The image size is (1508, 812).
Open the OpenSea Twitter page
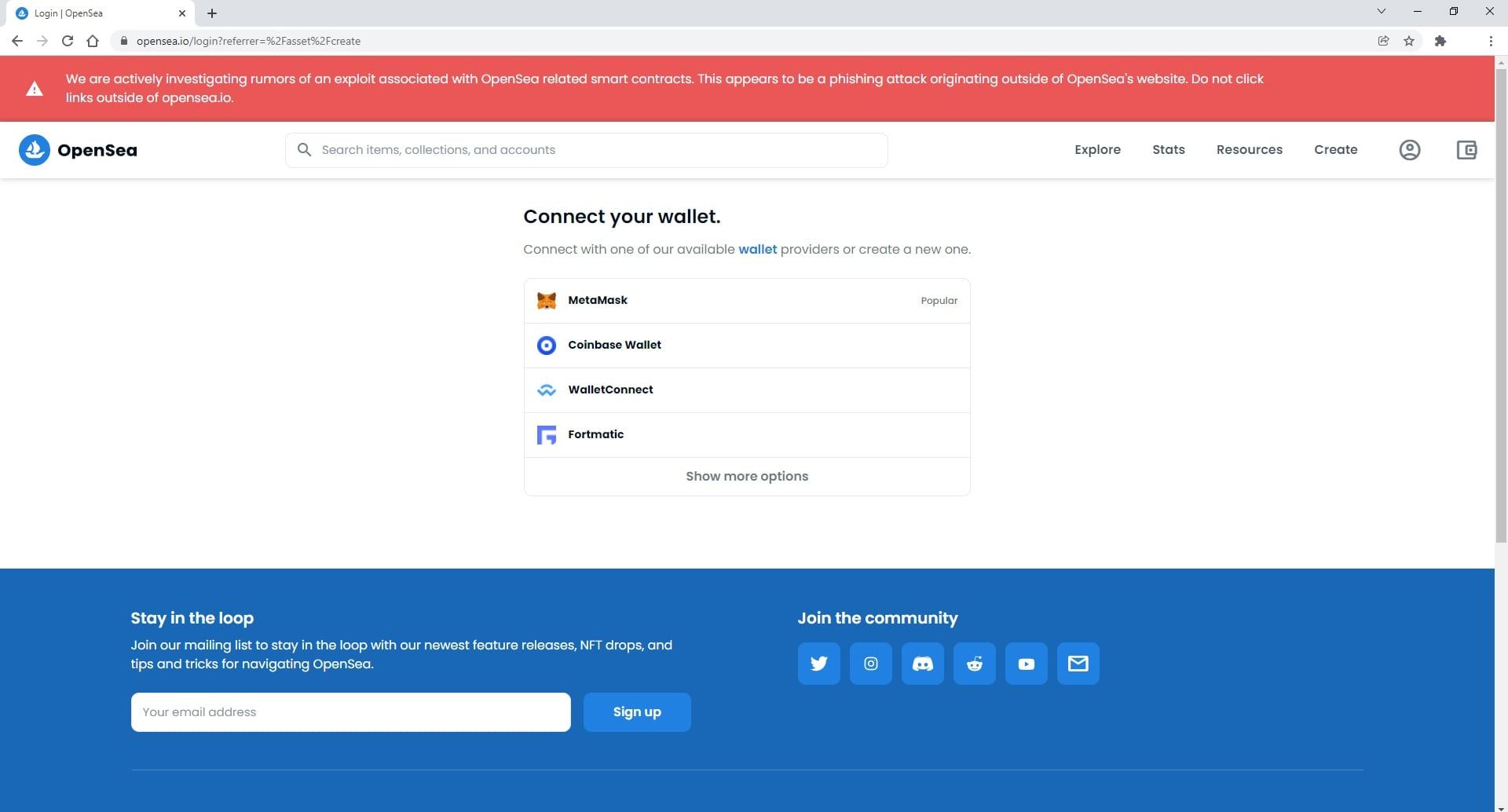coord(819,664)
